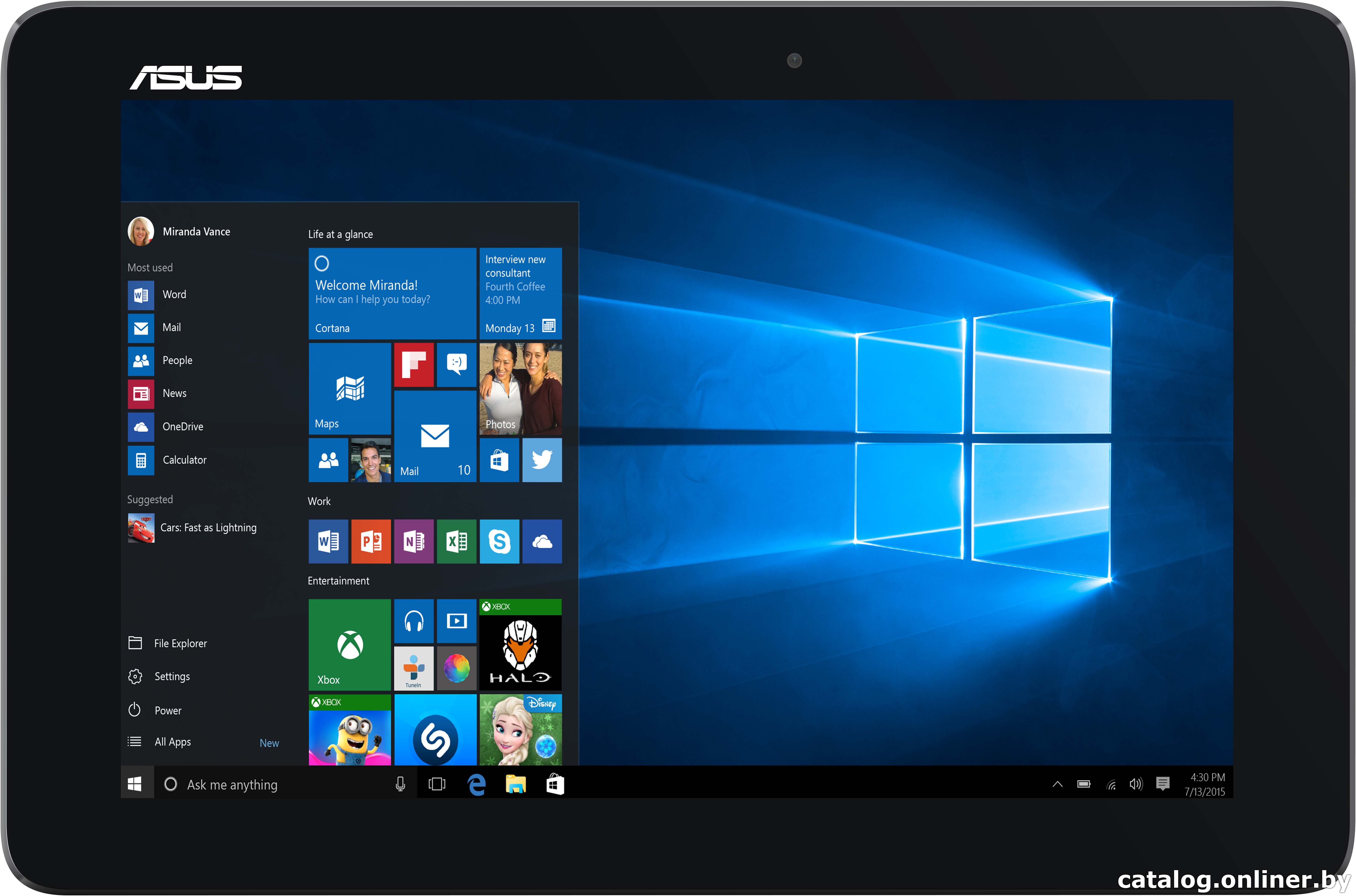Open the Cortana Welcome Miranda tile
1356x896 pixels.
tap(393, 294)
